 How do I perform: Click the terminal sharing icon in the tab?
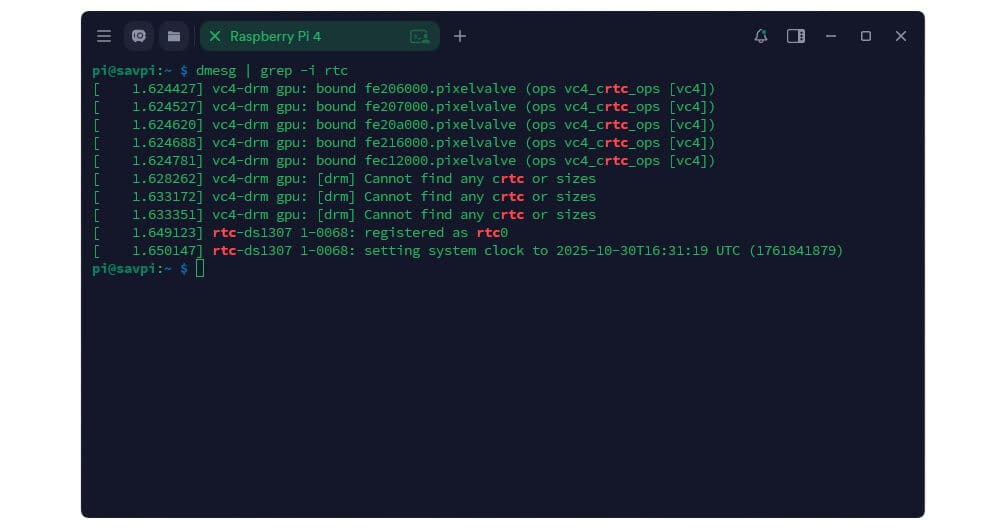coord(420,36)
